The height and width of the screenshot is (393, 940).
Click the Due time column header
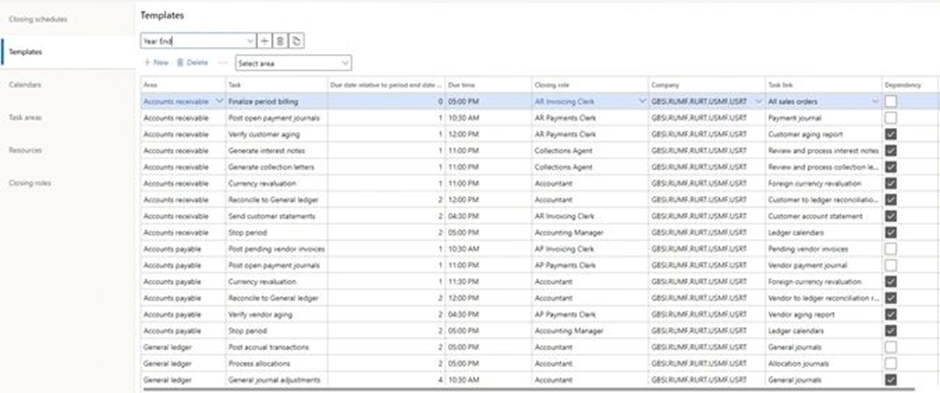pyautogui.click(x=488, y=85)
